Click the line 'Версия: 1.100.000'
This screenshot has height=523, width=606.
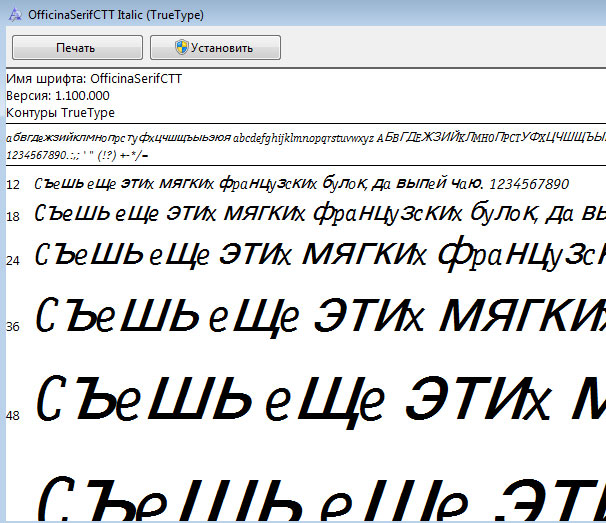(58, 96)
